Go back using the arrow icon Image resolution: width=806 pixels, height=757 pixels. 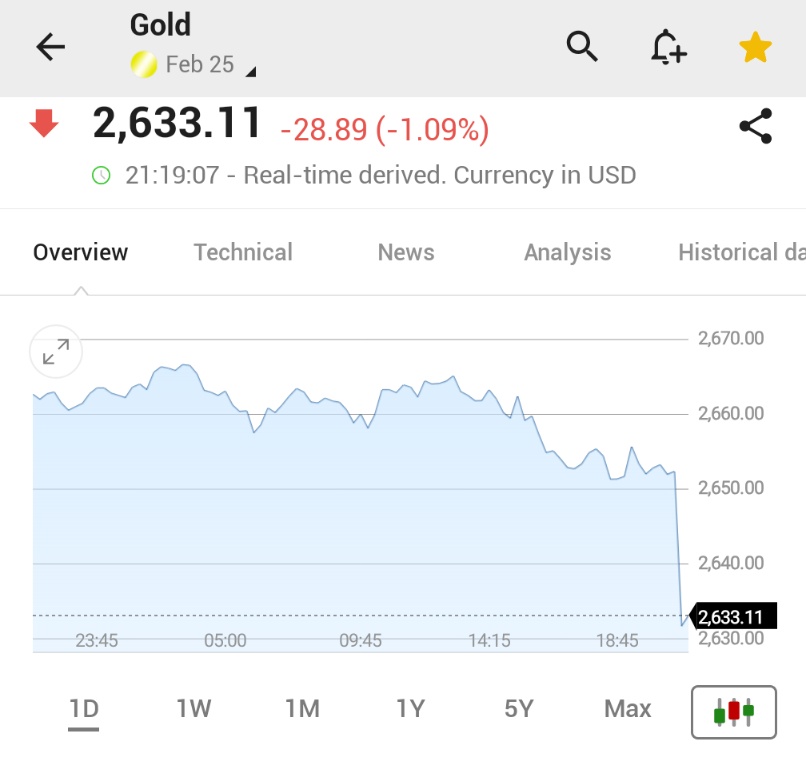click(x=50, y=47)
